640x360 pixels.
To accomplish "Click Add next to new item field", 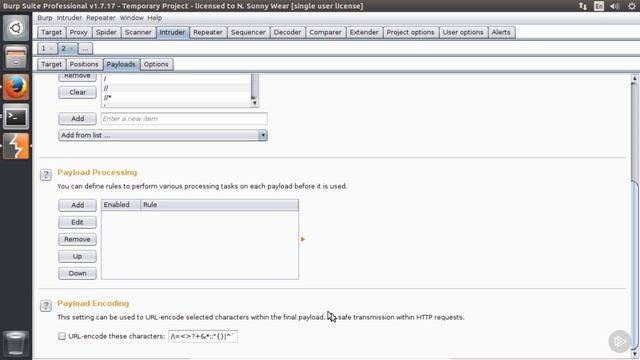I will (x=78, y=119).
